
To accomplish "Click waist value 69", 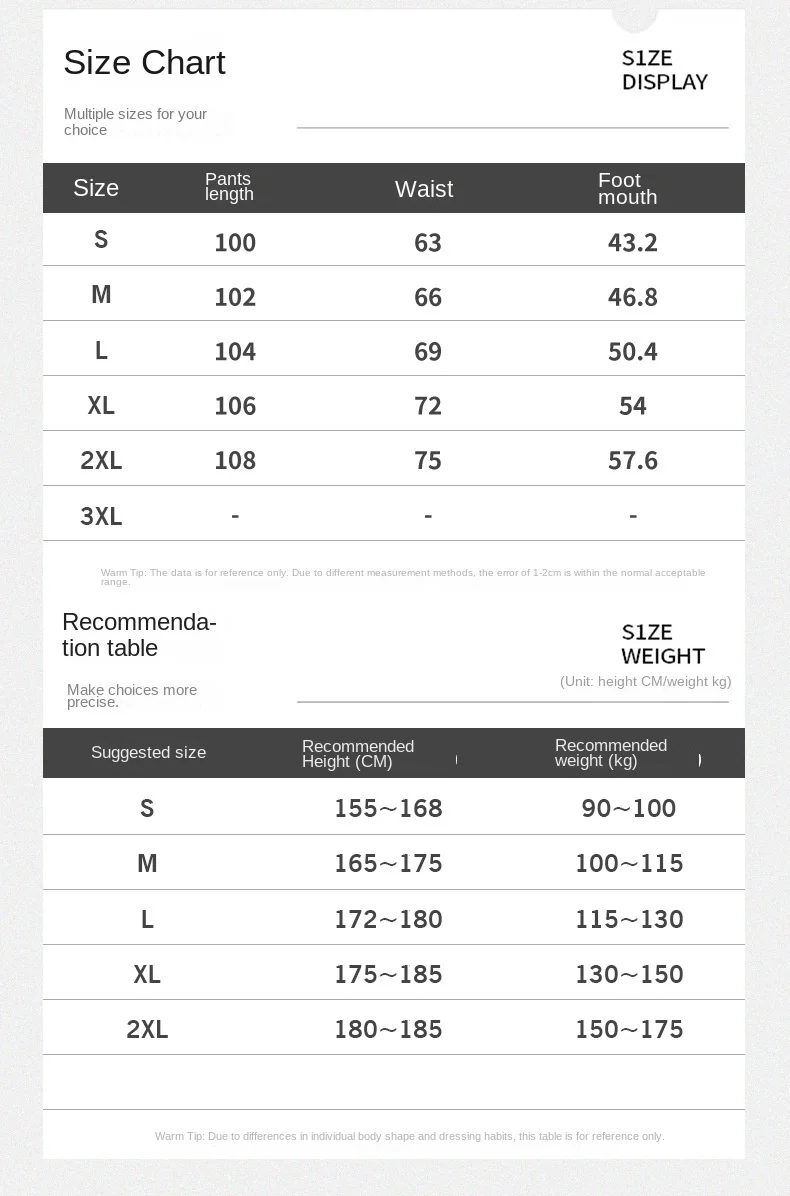I will [x=428, y=351].
